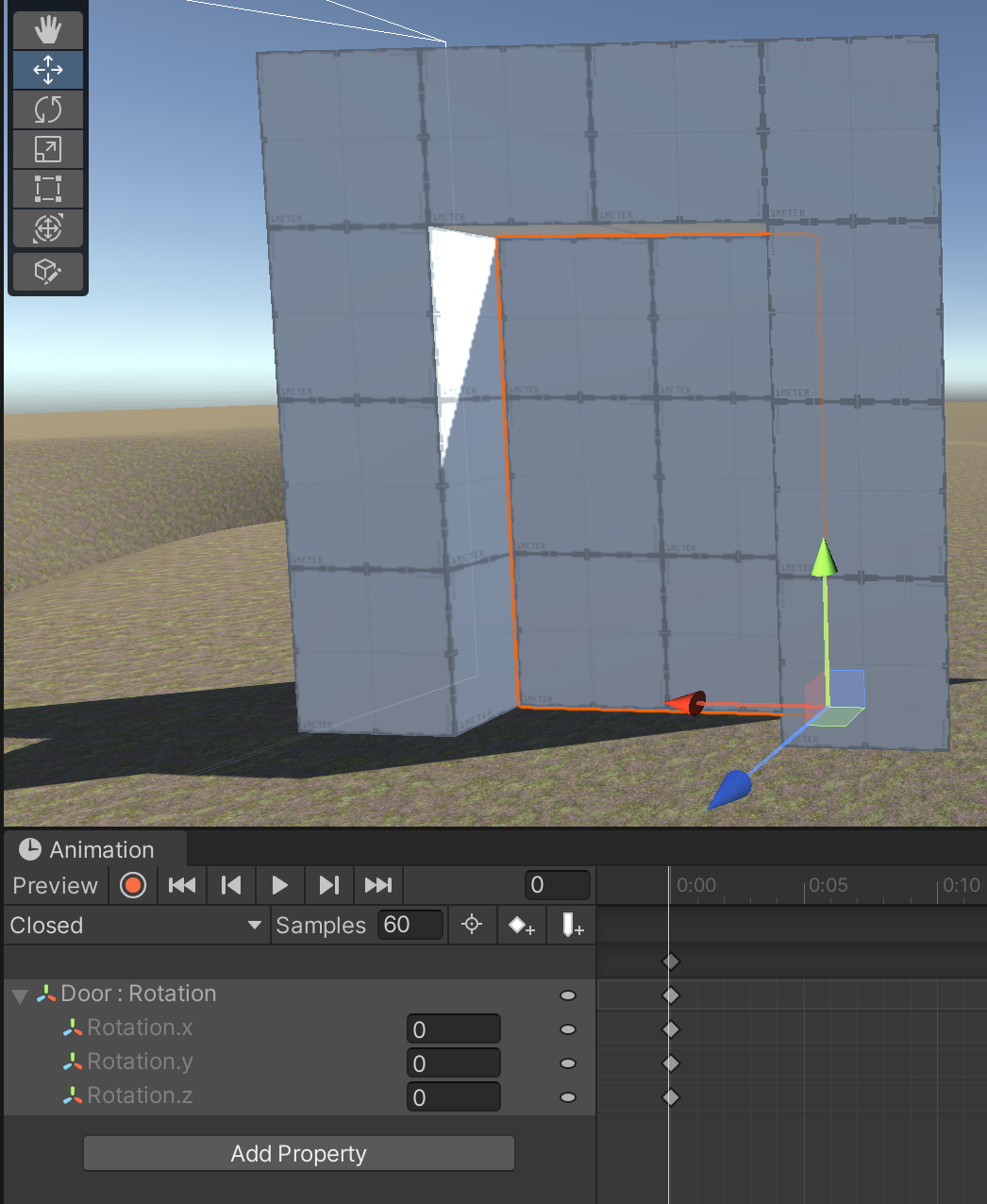Enable keyframe recording mode

coord(133,885)
